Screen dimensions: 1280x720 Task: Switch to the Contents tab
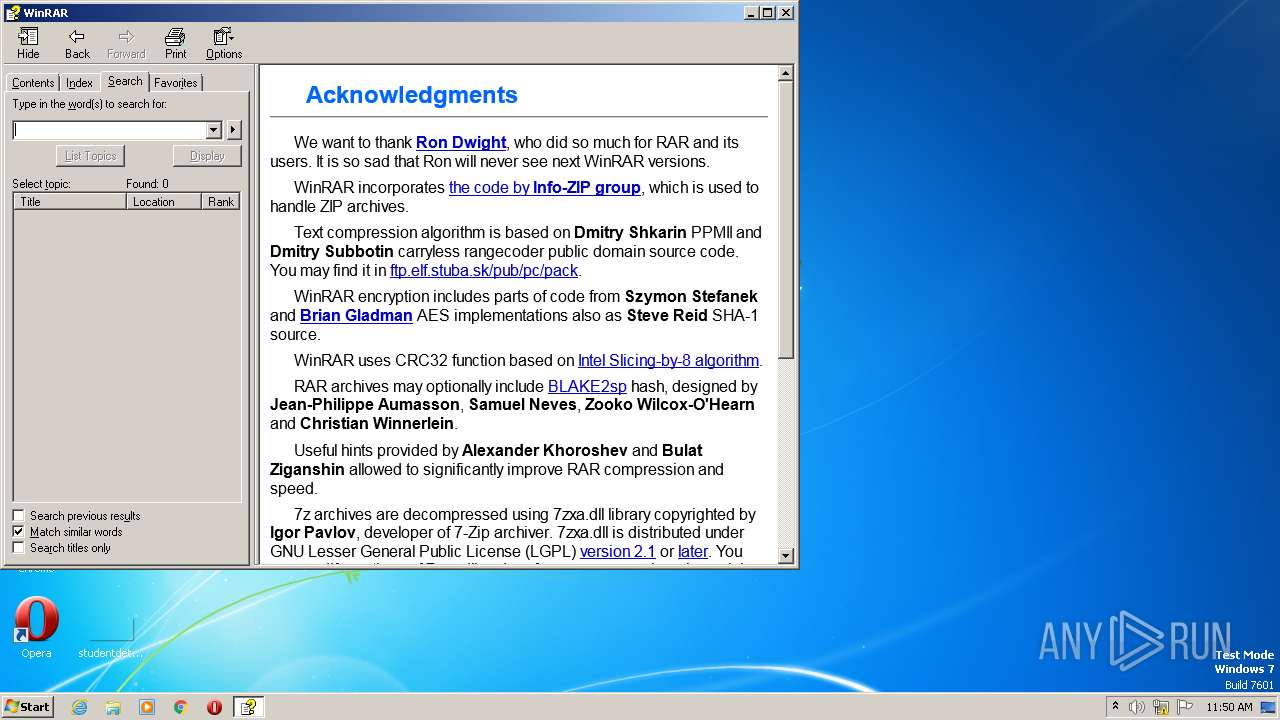click(33, 83)
